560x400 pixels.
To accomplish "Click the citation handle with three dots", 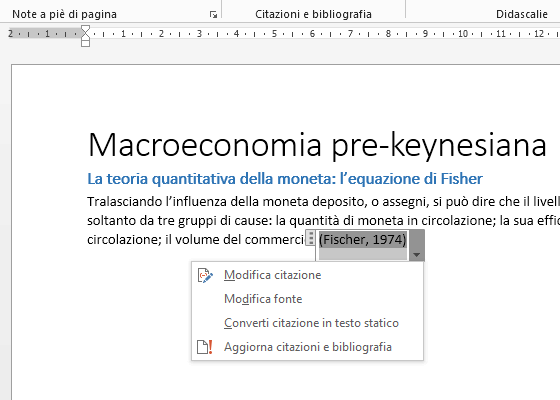I will (x=311, y=238).
